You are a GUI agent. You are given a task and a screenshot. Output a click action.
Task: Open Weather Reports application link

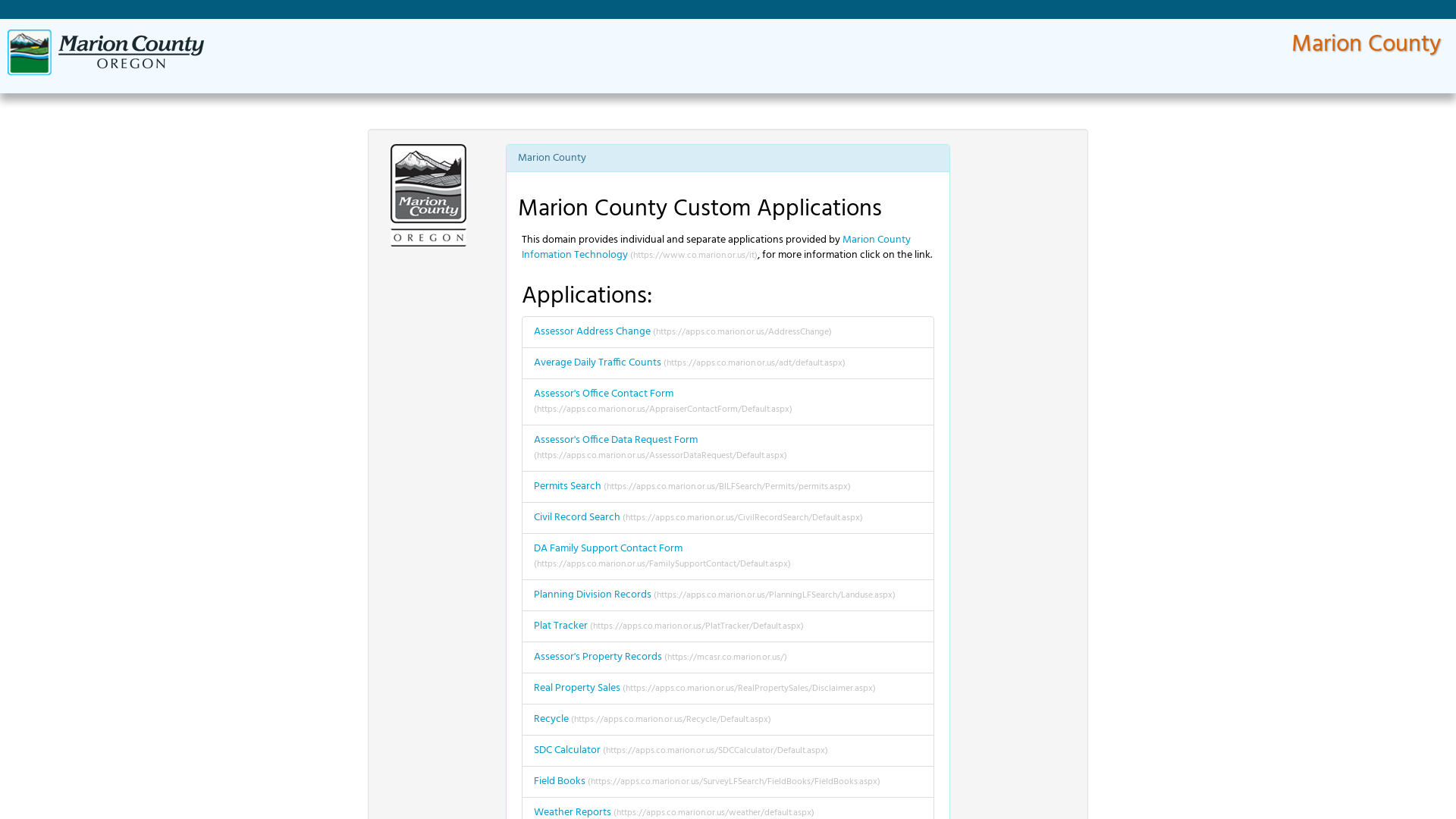(x=572, y=812)
